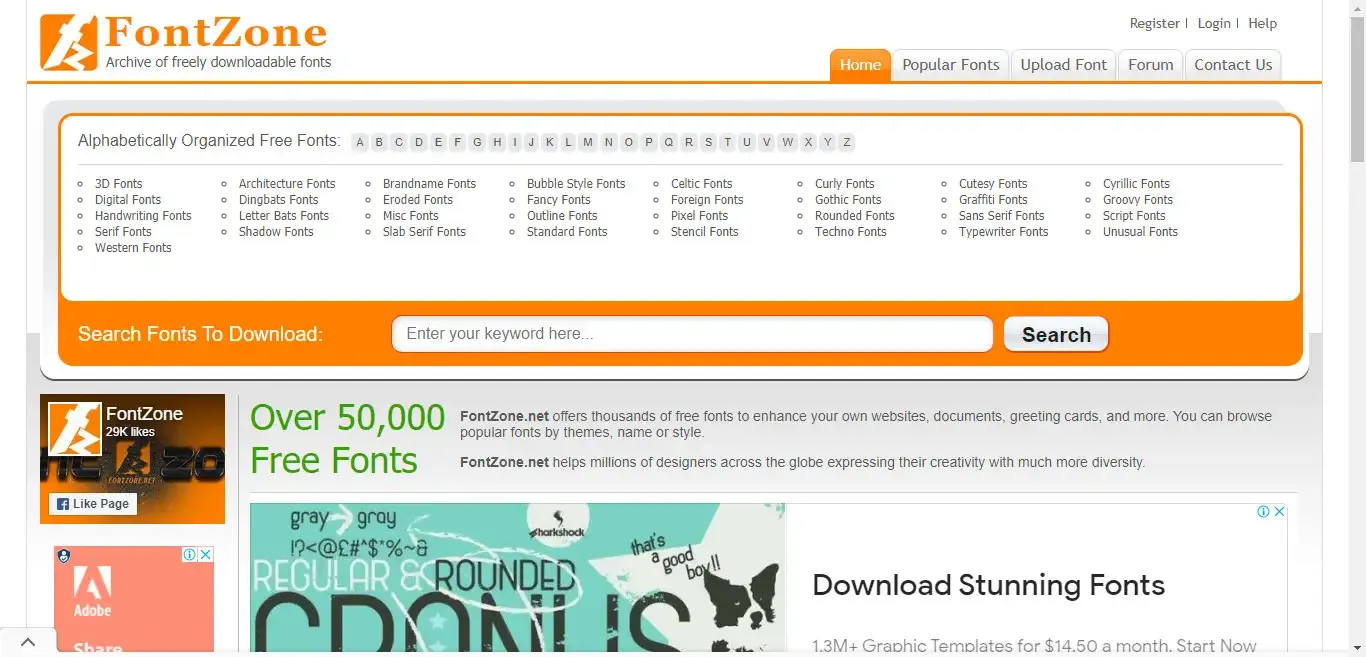The width and height of the screenshot is (1366, 657).
Task: Click the Adobe sidebar ad info icon
Action: pyautogui.click(x=189, y=554)
